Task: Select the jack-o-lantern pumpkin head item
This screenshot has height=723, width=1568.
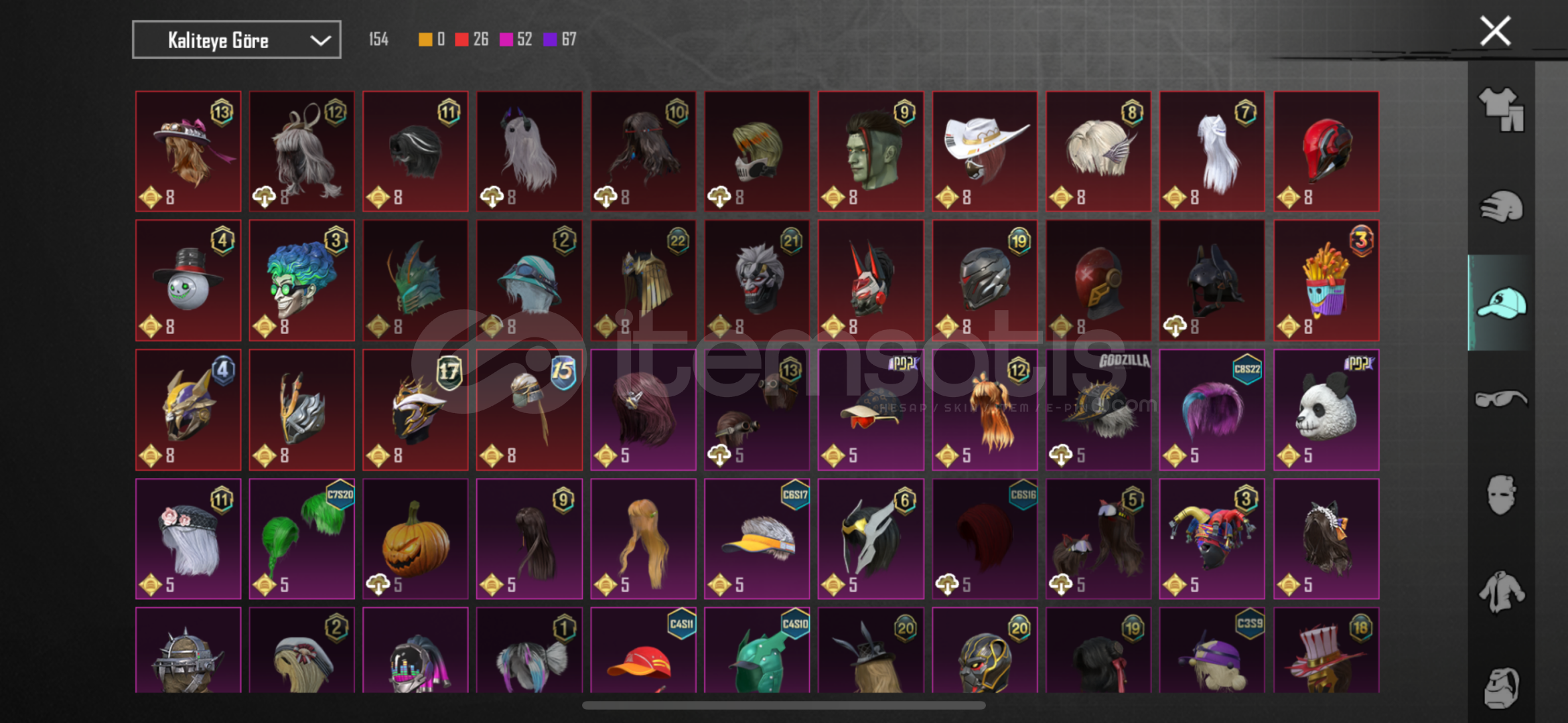Action: pos(415,538)
